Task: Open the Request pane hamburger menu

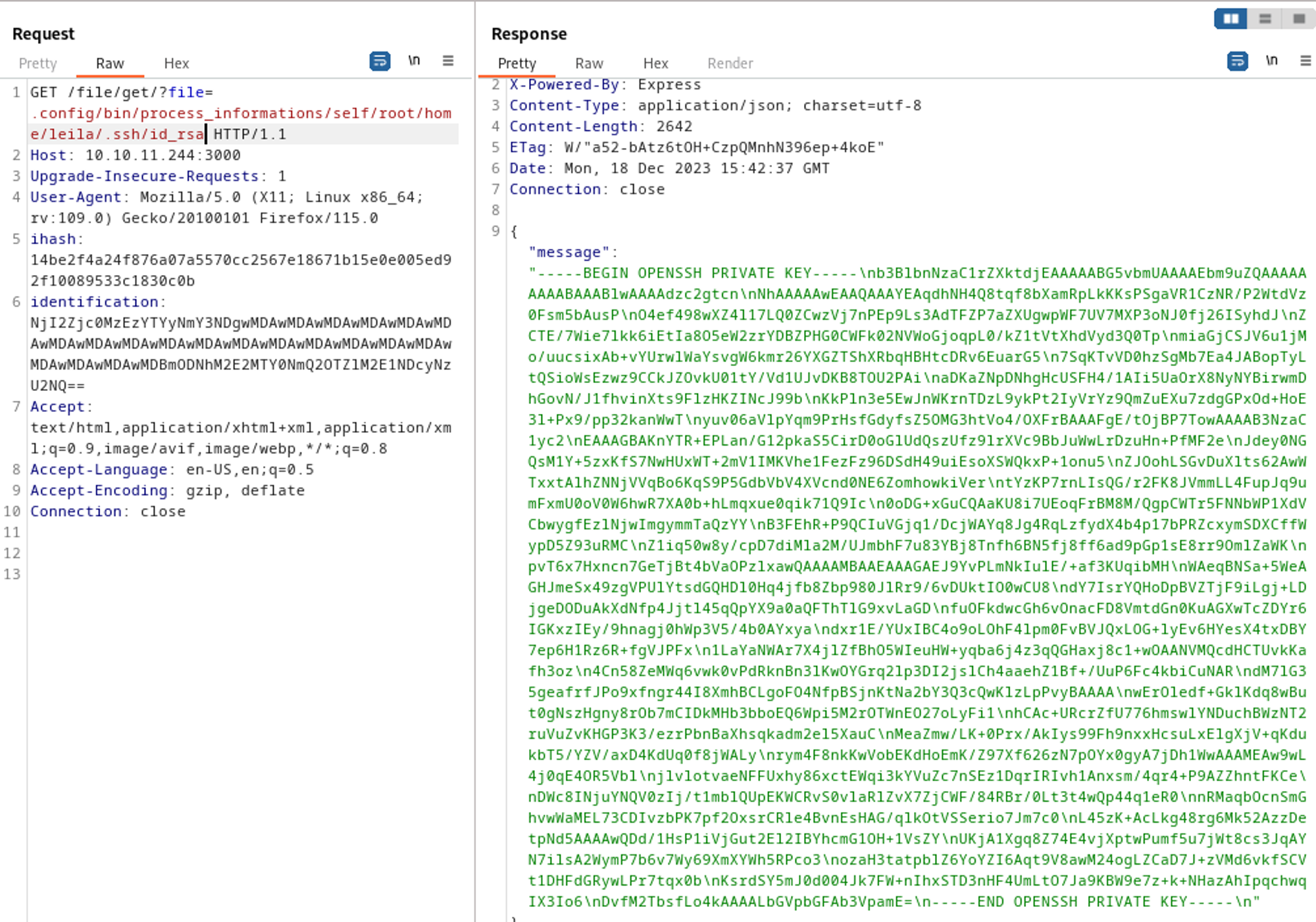Action: pyautogui.click(x=448, y=61)
